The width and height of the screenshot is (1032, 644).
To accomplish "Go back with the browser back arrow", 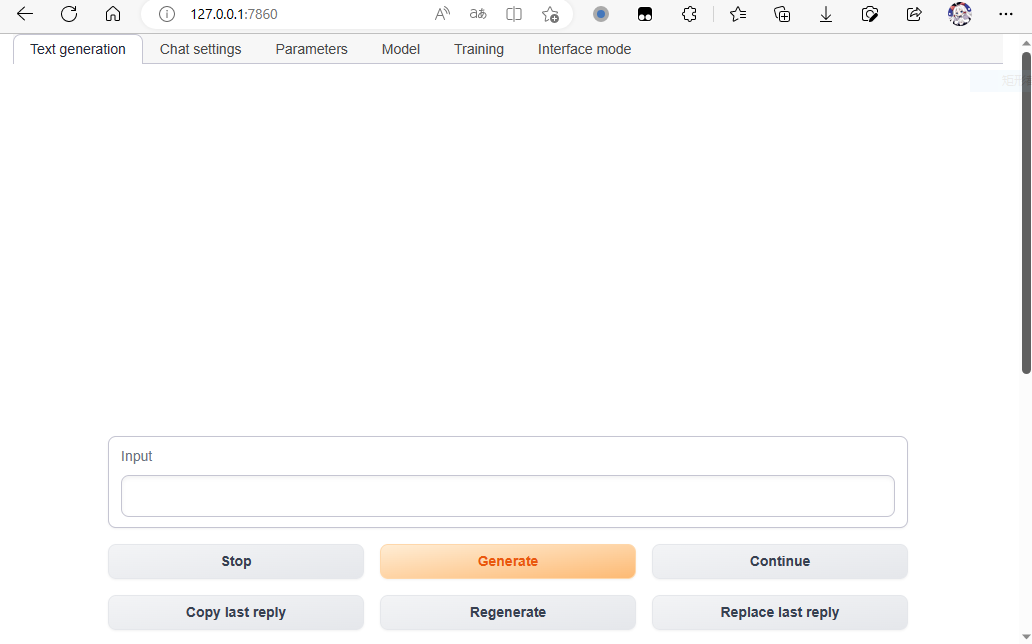I will click(25, 14).
